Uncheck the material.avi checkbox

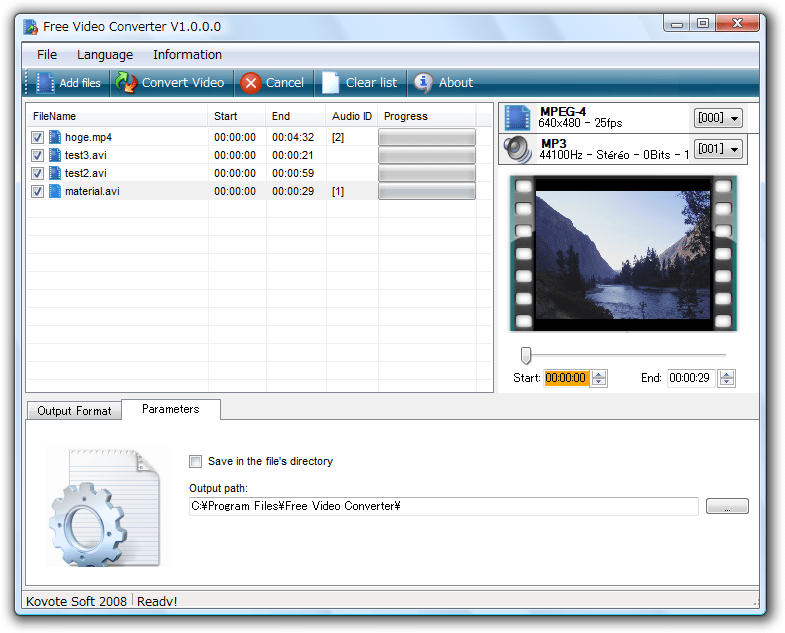pos(38,191)
